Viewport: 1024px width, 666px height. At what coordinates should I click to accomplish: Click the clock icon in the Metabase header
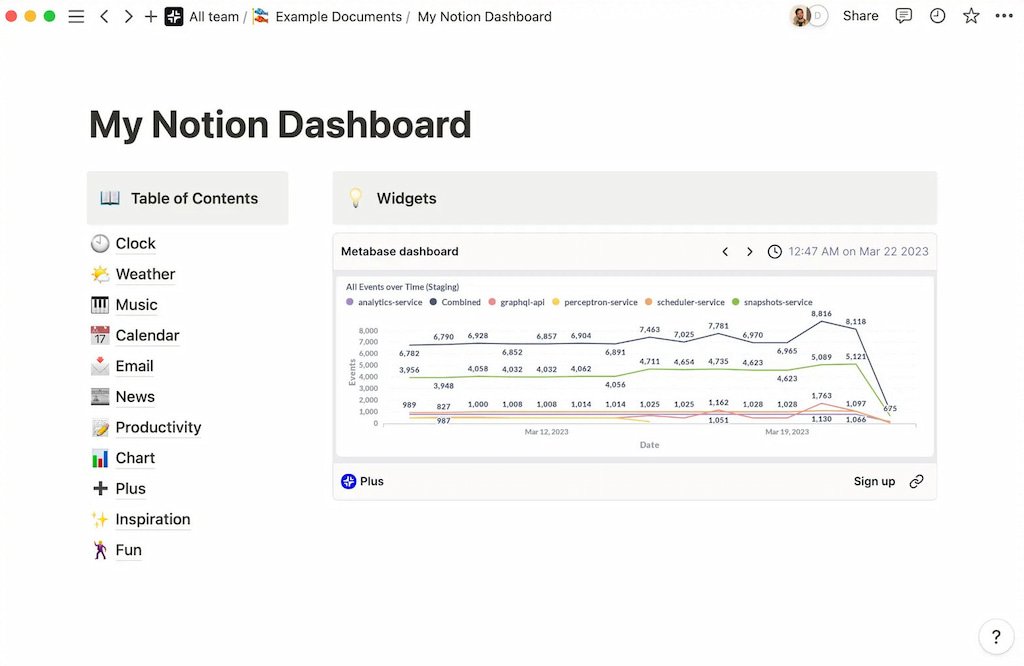(x=774, y=251)
